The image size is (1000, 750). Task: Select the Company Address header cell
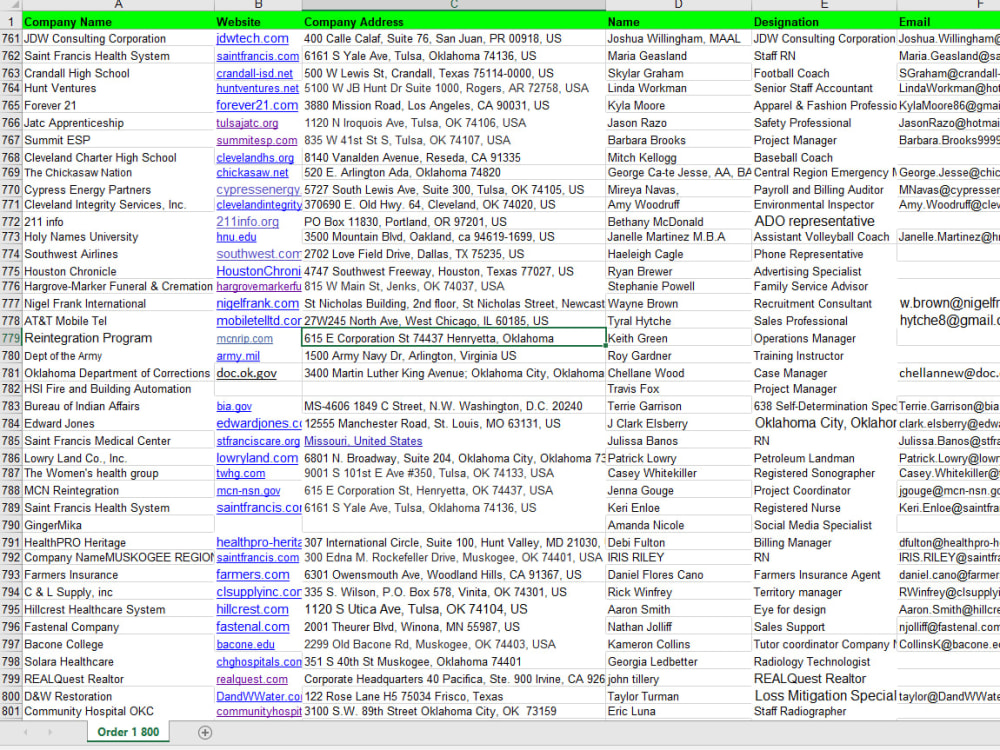[x=453, y=22]
